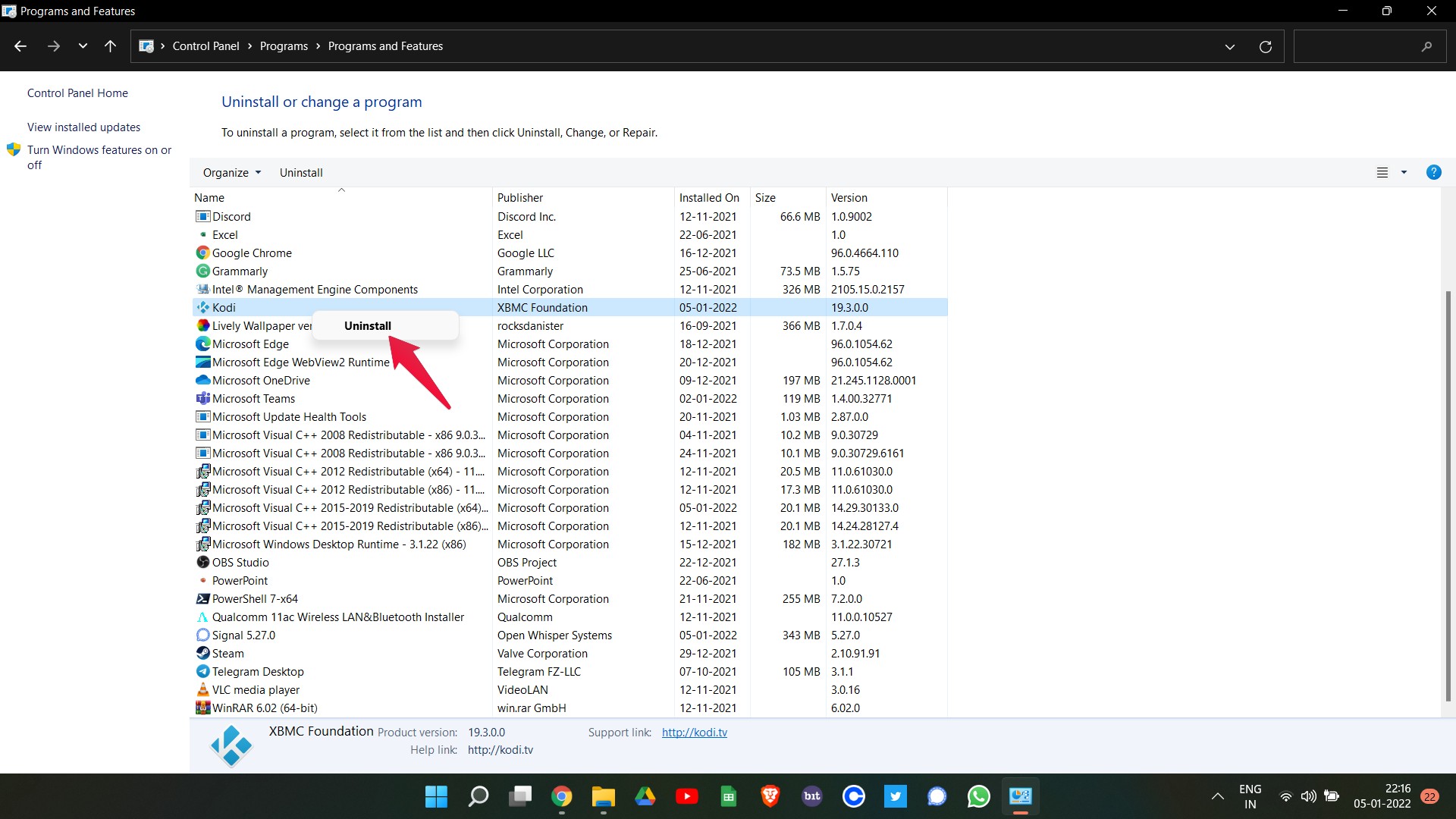Click Control Panel Home link
The image size is (1456, 819).
click(x=77, y=92)
